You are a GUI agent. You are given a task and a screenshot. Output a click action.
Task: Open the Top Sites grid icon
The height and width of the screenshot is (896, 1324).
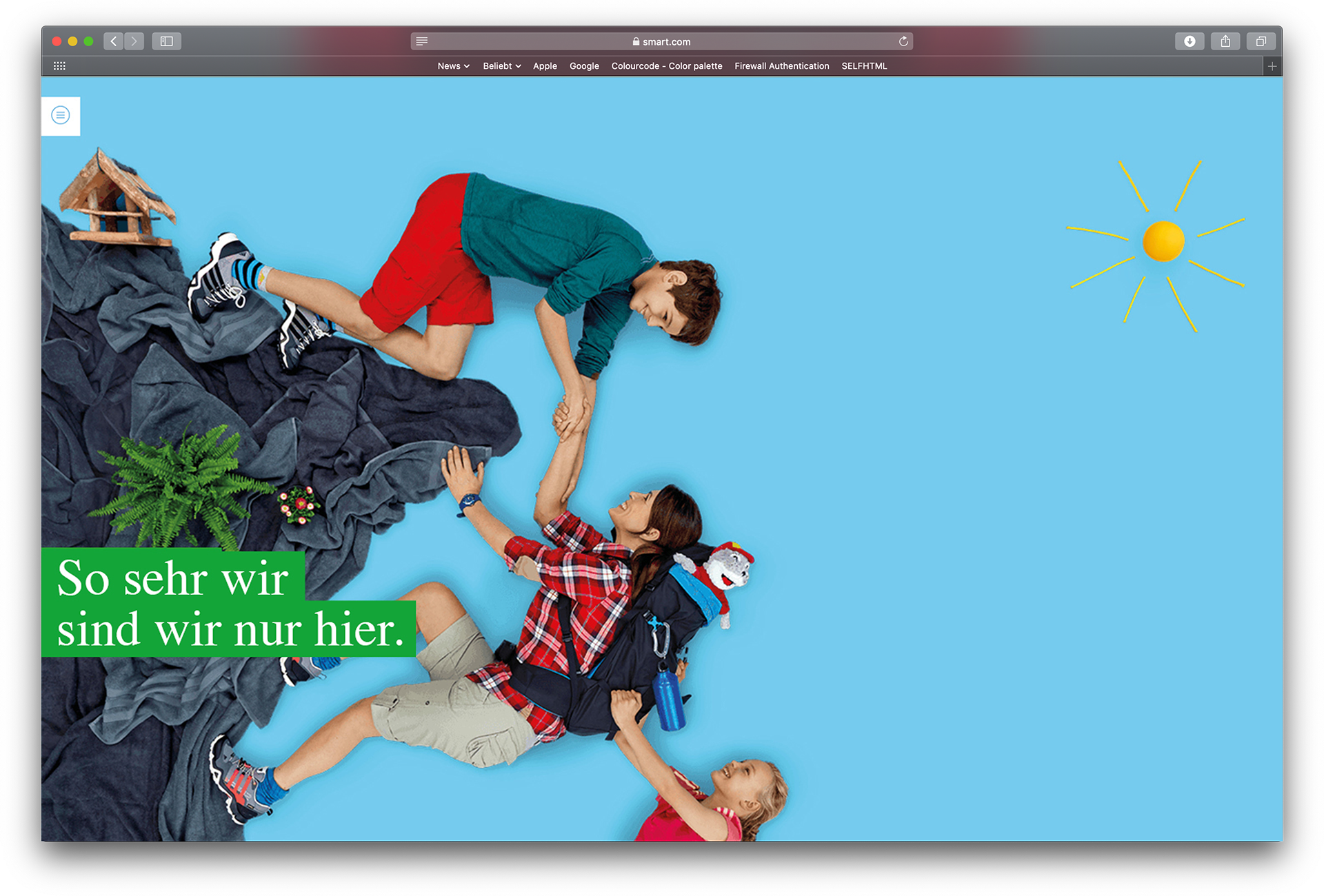59,66
